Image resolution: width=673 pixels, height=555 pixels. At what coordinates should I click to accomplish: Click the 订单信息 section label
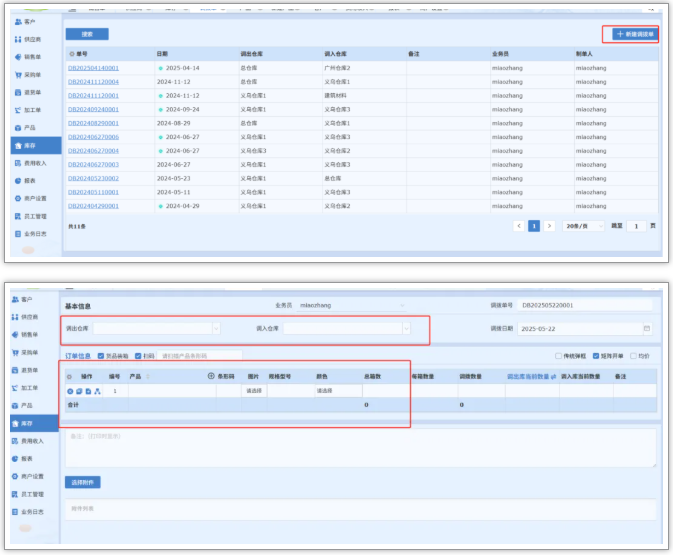pos(78,356)
